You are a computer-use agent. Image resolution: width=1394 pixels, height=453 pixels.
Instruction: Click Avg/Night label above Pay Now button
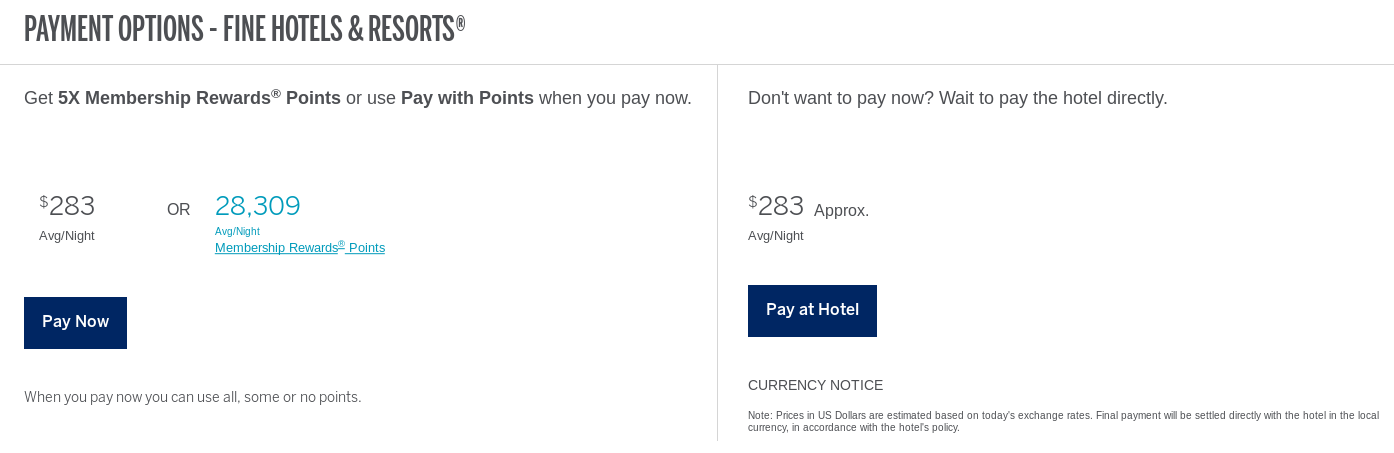tap(66, 236)
